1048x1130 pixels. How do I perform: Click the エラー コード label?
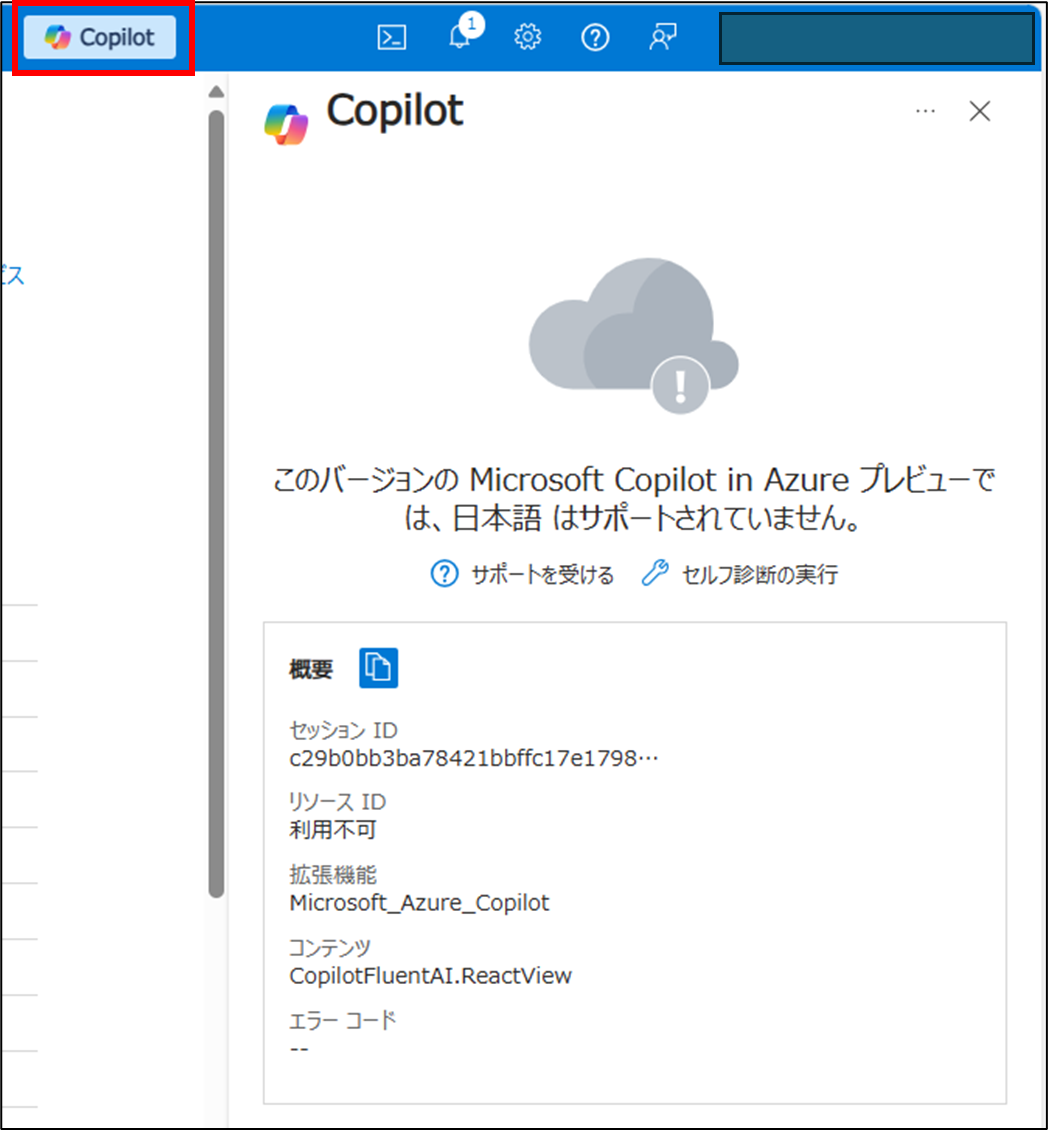tap(342, 1020)
